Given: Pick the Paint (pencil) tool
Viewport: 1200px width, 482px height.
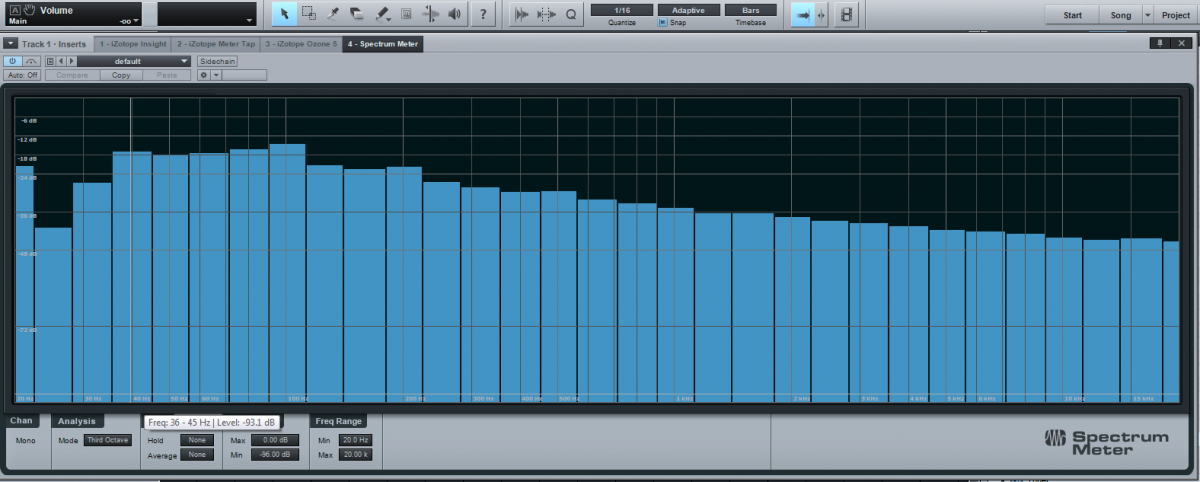Looking at the screenshot, I should pyautogui.click(x=382, y=14).
